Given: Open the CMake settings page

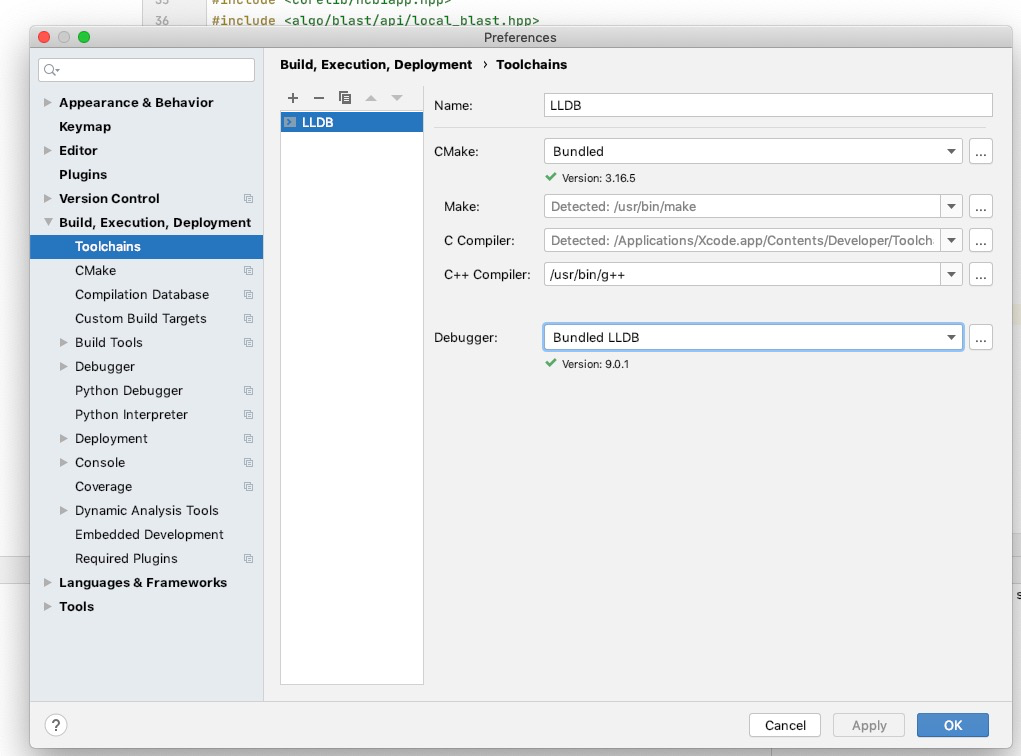Looking at the screenshot, I should pyautogui.click(x=95, y=270).
